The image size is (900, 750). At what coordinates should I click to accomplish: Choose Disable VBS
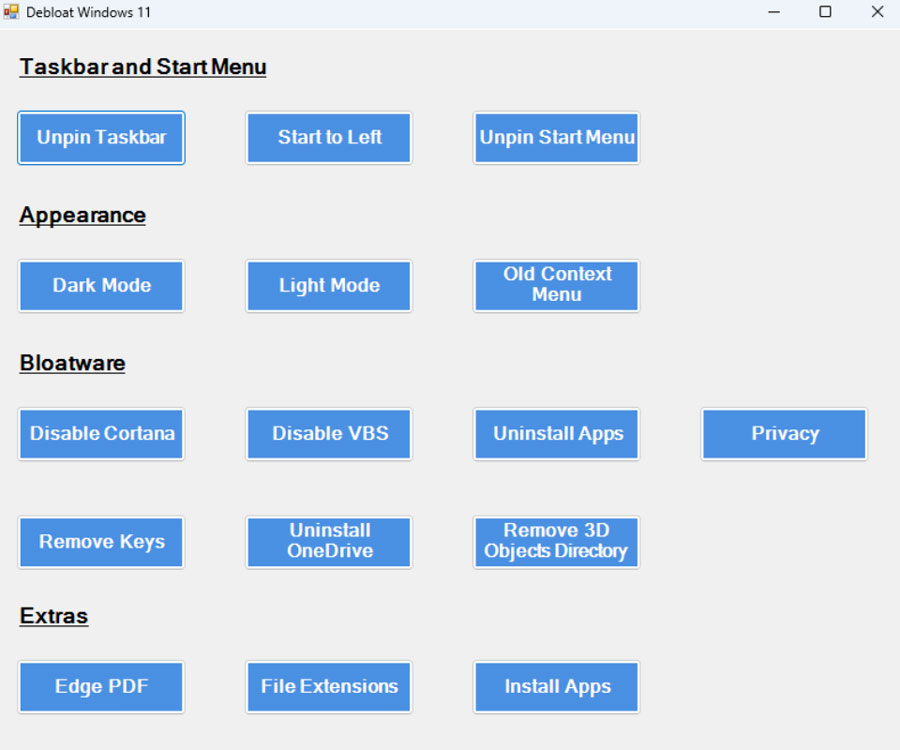(x=329, y=434)
